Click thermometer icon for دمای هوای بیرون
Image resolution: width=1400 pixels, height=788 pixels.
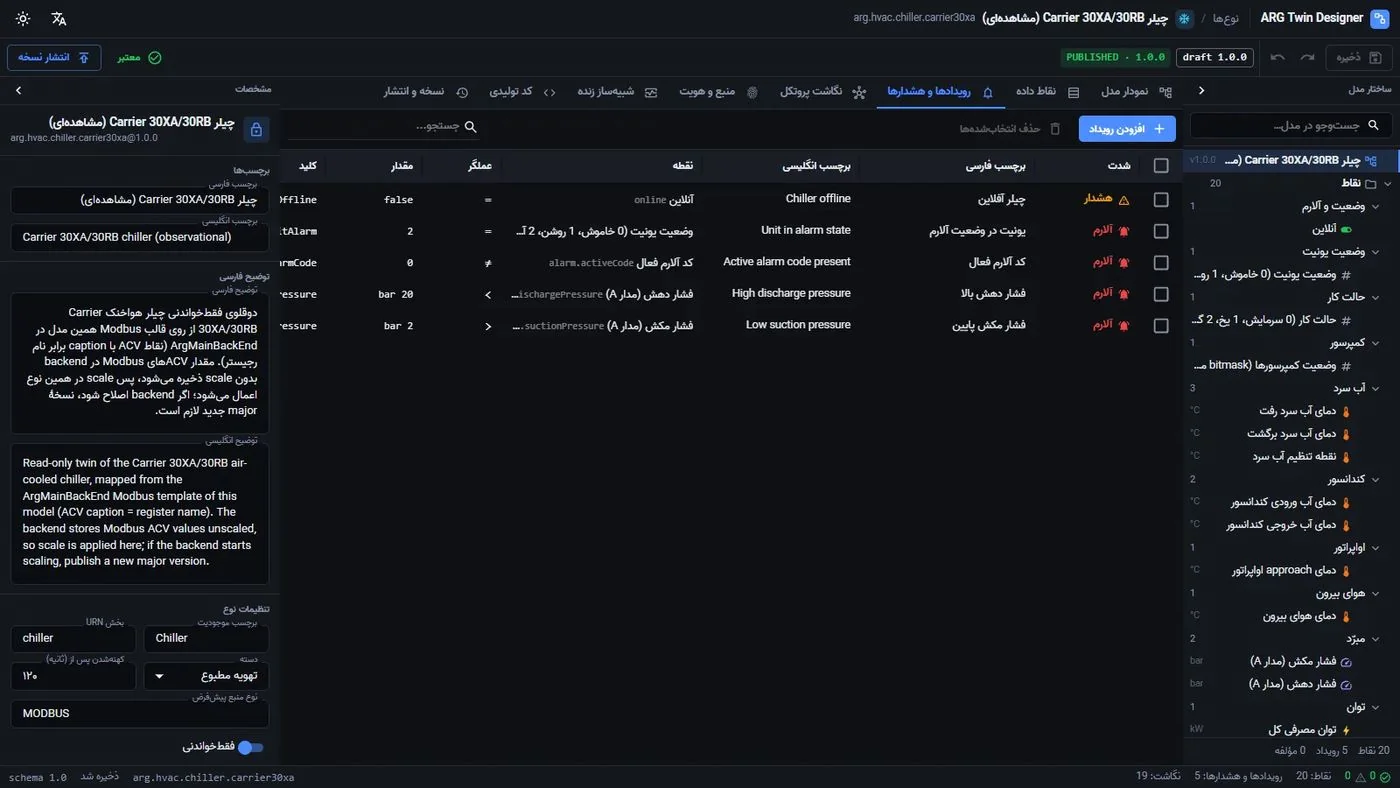tap(1345, 616)
